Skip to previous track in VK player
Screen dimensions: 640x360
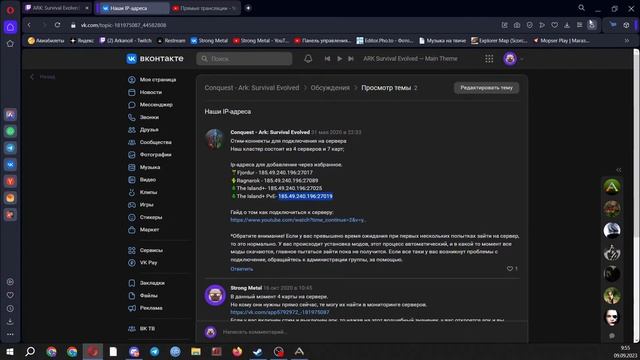pos(327,59)
